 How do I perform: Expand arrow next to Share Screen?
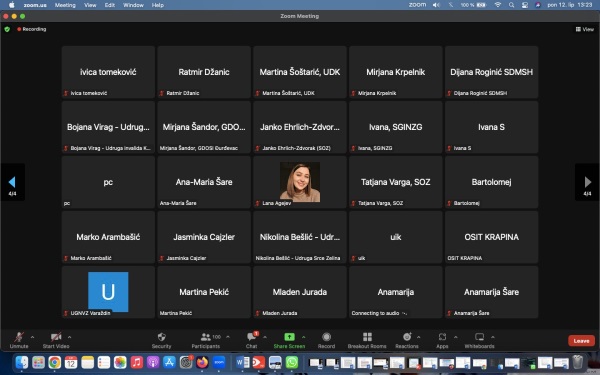[303, 337]
